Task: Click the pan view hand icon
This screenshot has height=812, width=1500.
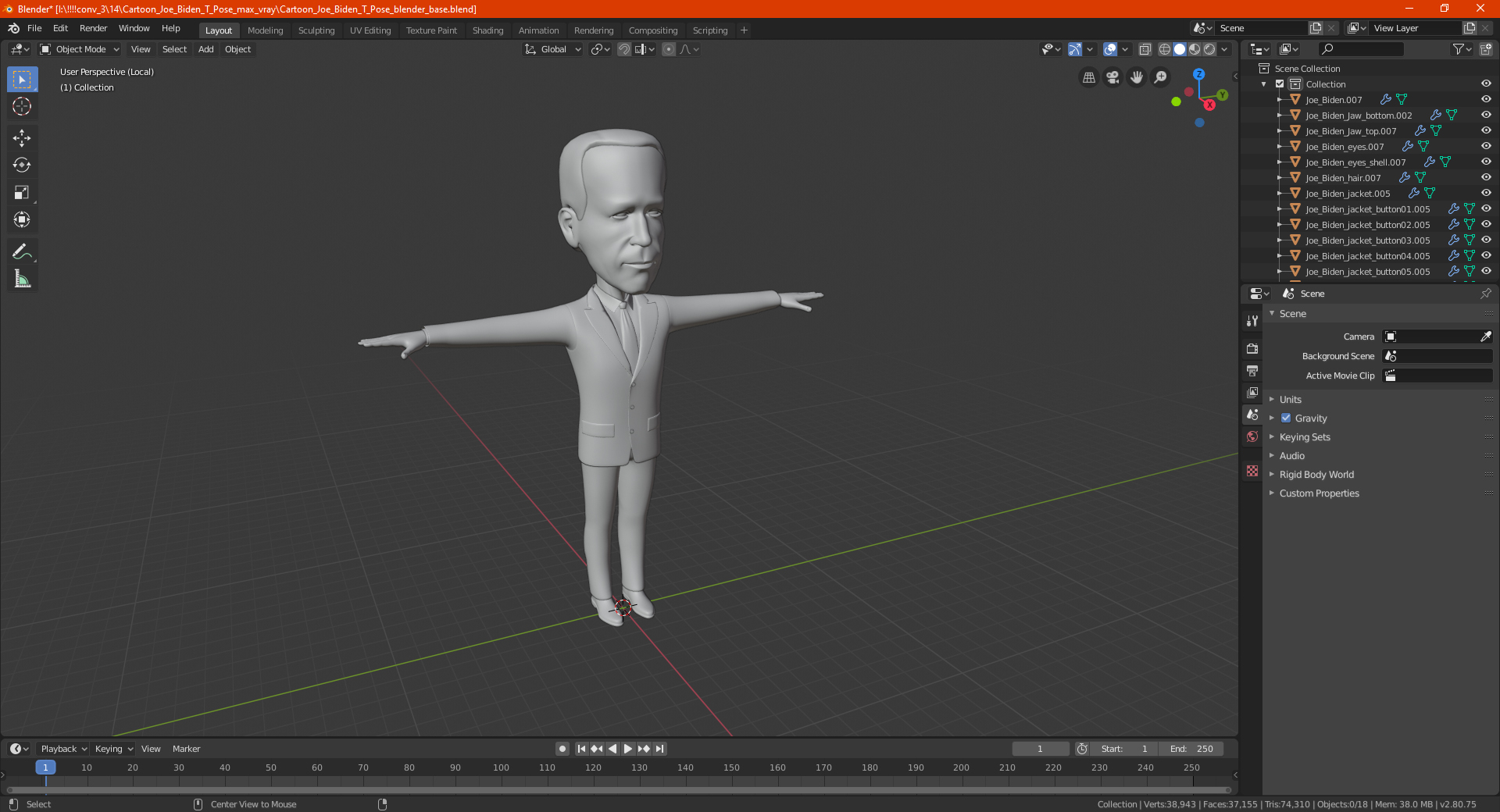Action: (x=1137, y=77)
